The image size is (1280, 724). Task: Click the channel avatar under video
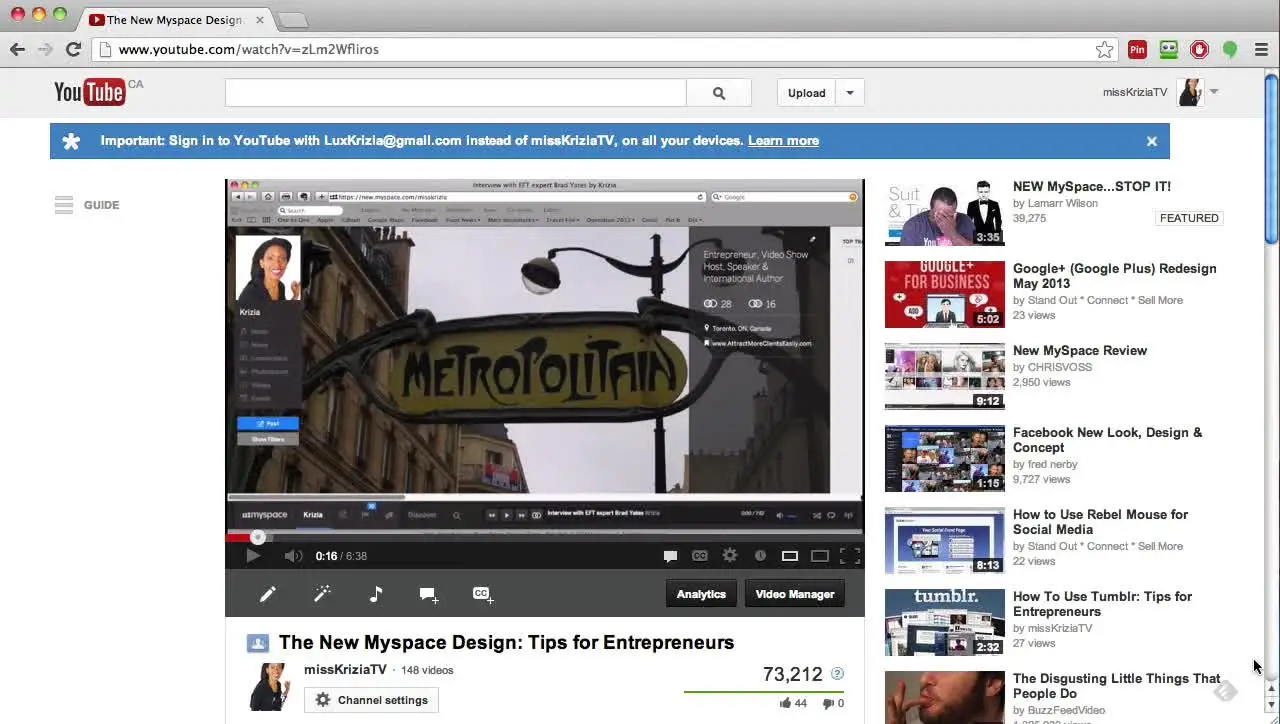tap(269, 687)
